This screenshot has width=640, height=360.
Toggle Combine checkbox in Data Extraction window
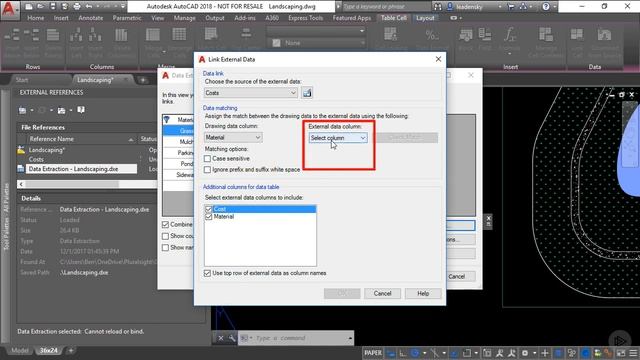[165, 224]
